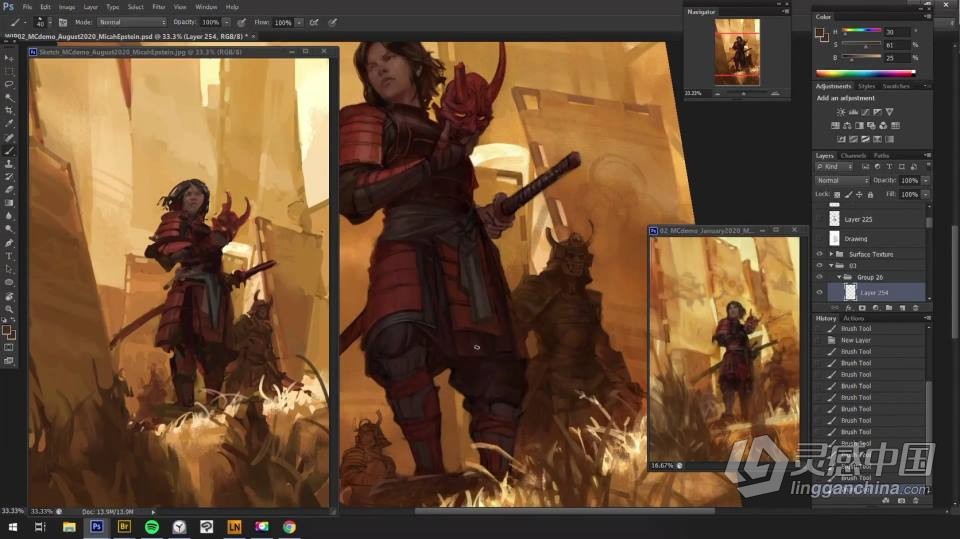Open the brush panel toggle in options bar
Viewport: 960px width, 539px height.
[62, 23]
